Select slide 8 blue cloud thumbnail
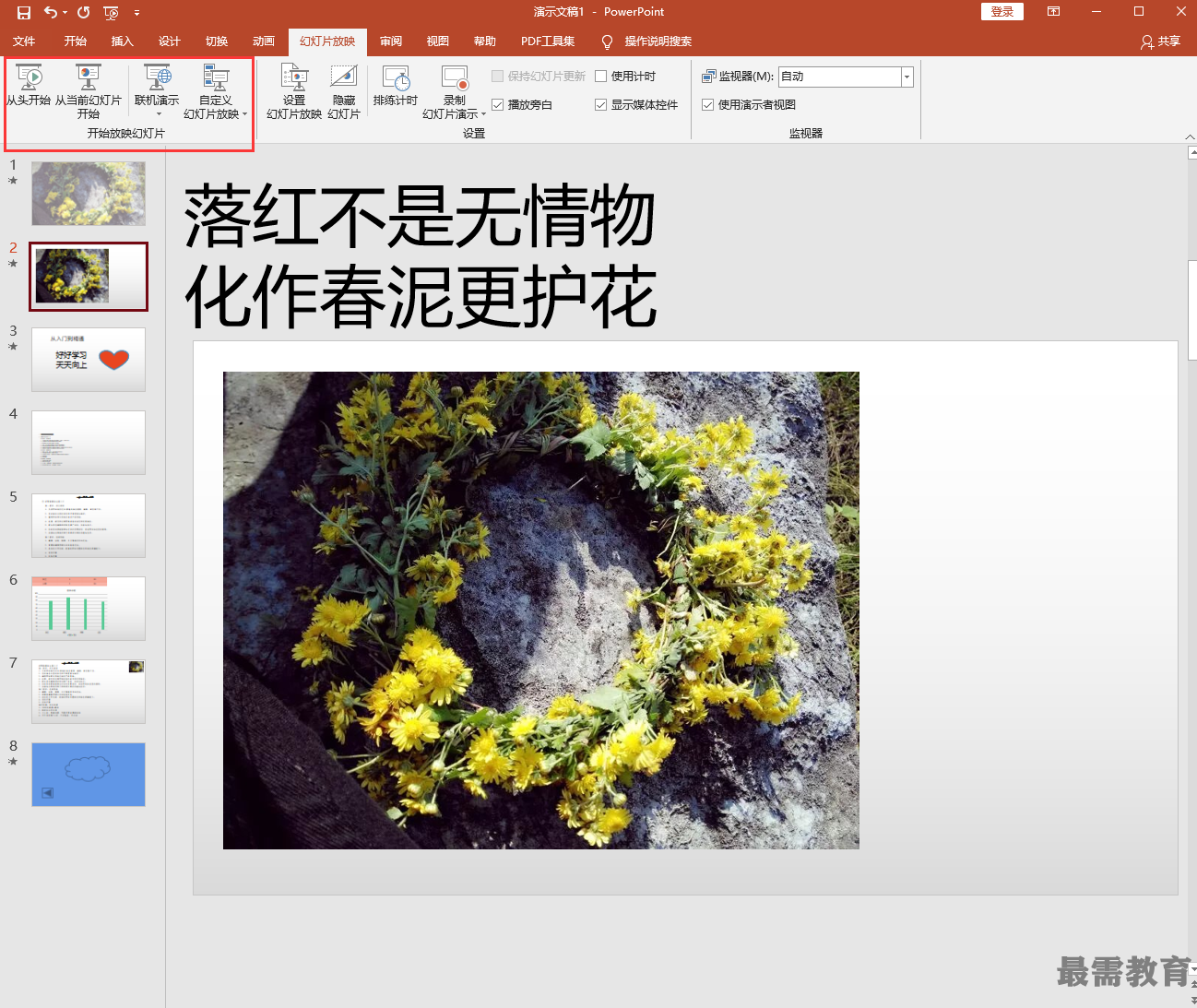This screenshot has height=1008, width=1197. point(89,775)
